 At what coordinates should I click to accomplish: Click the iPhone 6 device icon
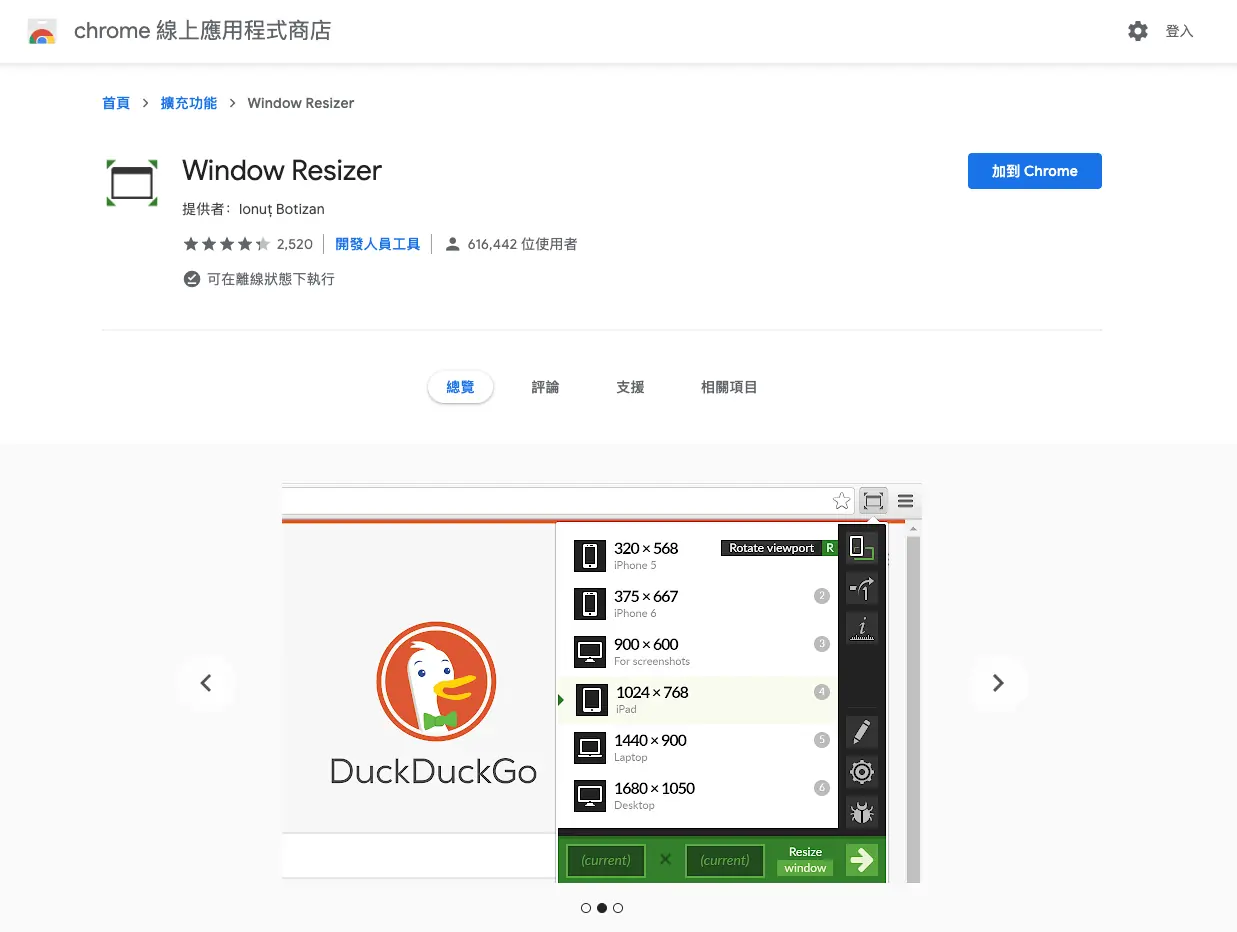(x=590, y=604)
